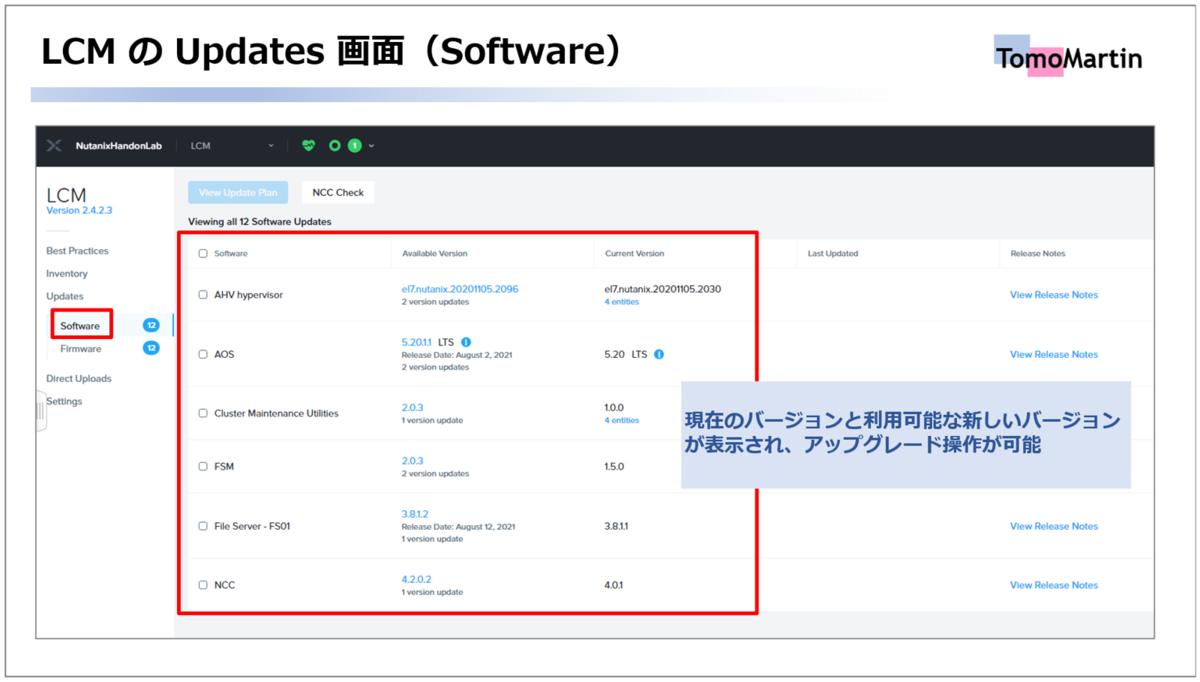Click the View Update Plan button
1200x682 pixels.
(x=238, y=192)
